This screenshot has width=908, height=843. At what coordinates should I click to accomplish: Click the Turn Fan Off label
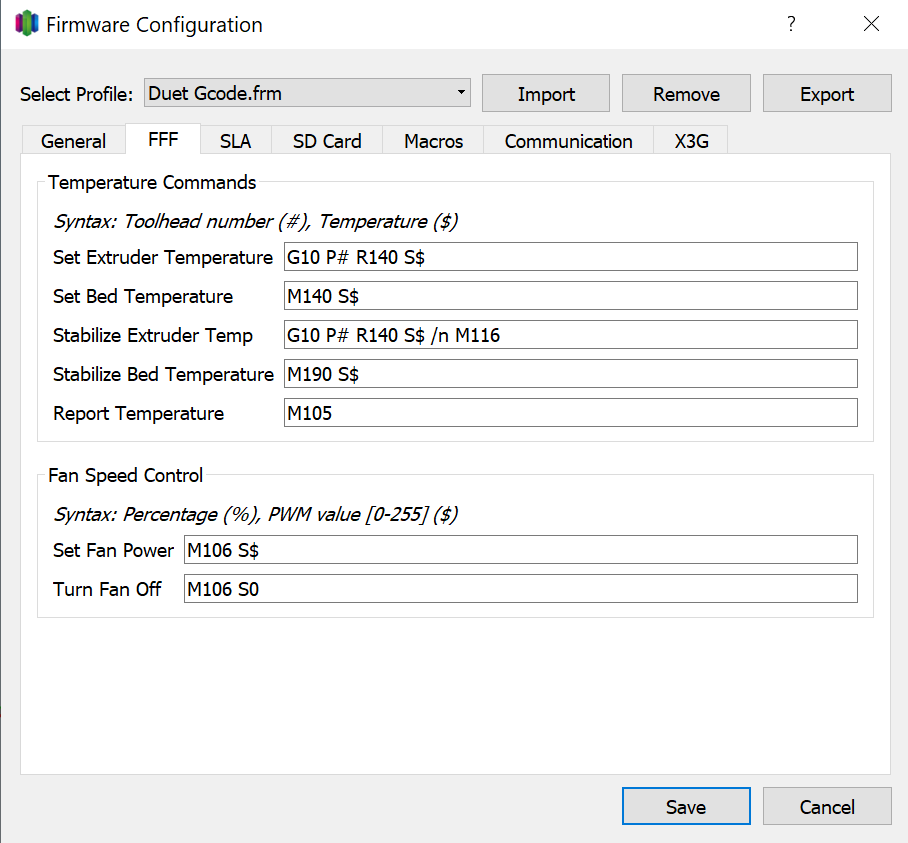(x=107, y=589)
